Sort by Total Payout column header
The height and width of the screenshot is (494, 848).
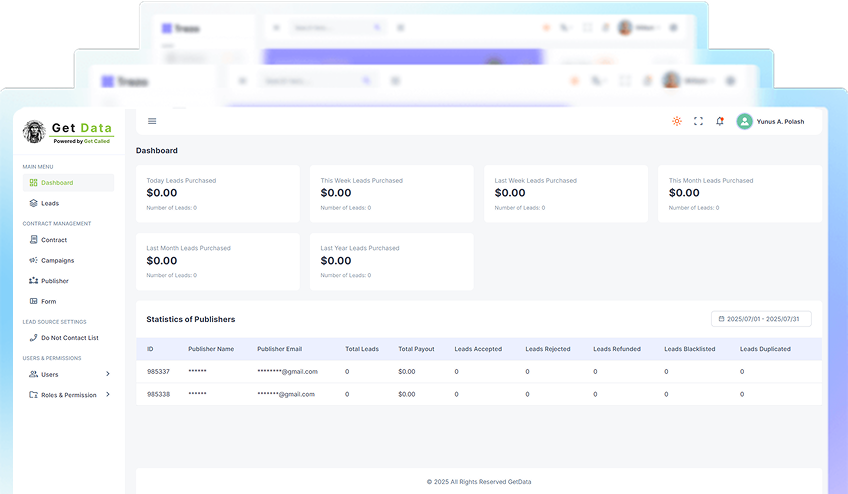pyautogui.click(x=416, y=349)
